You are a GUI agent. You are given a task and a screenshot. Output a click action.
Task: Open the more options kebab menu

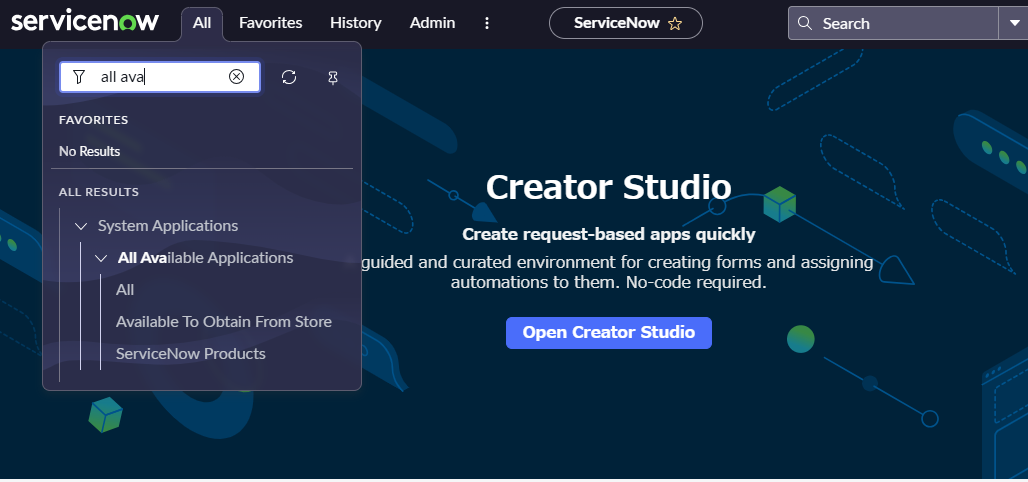[x=486, y=23]
